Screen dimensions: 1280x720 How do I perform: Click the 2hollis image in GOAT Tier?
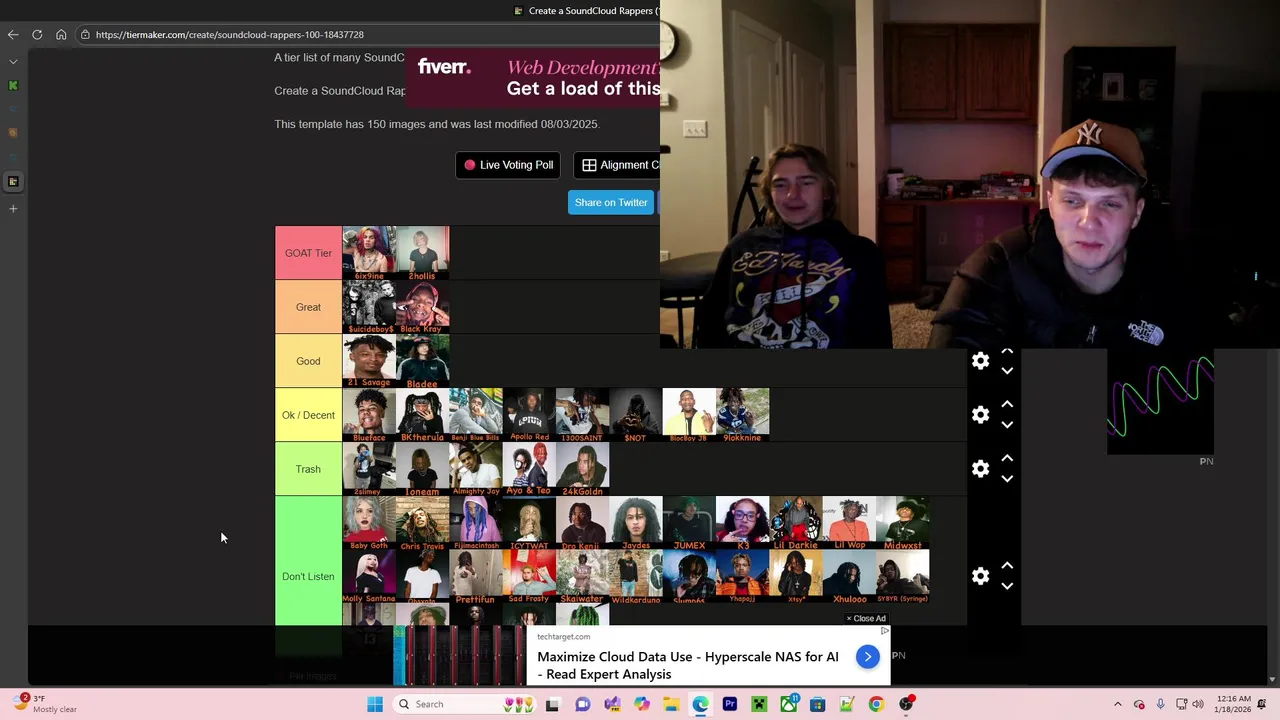(x=422, y=253)
